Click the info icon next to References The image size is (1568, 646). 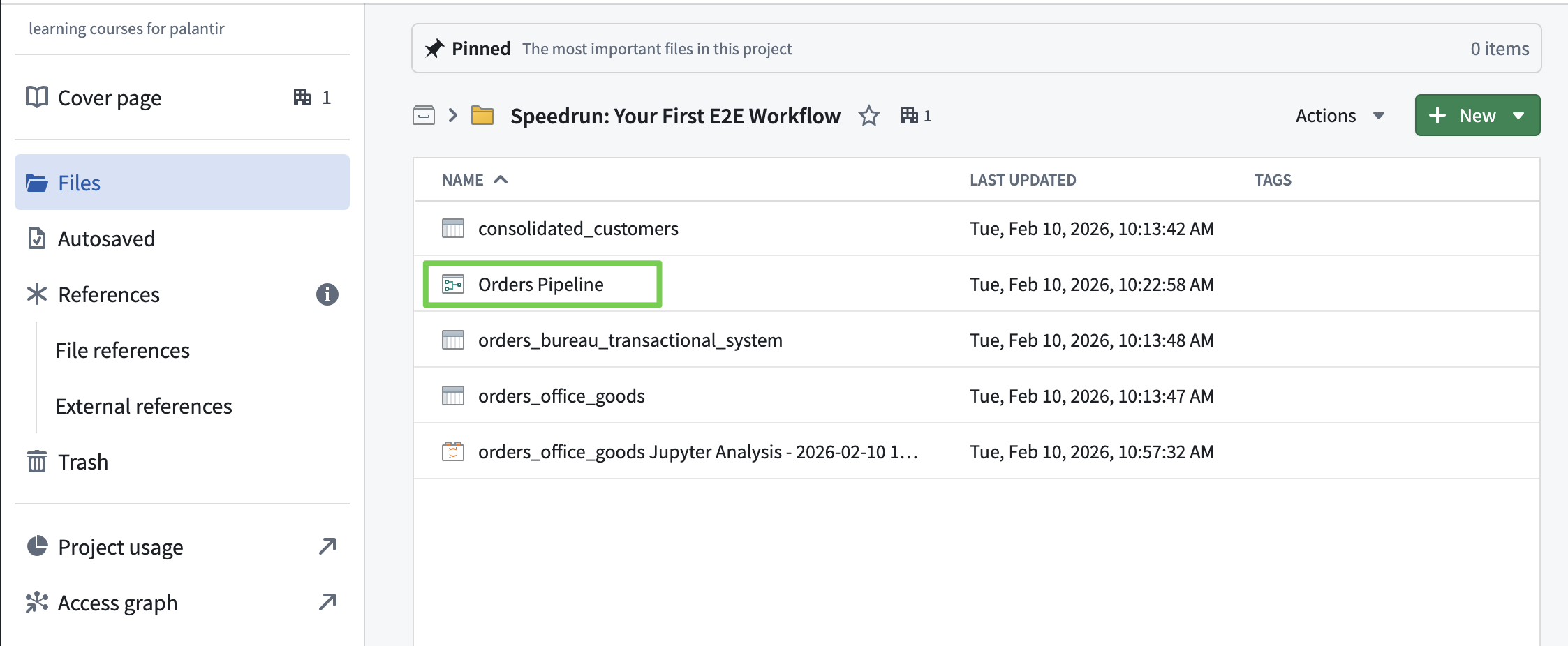tap(327, 294)
